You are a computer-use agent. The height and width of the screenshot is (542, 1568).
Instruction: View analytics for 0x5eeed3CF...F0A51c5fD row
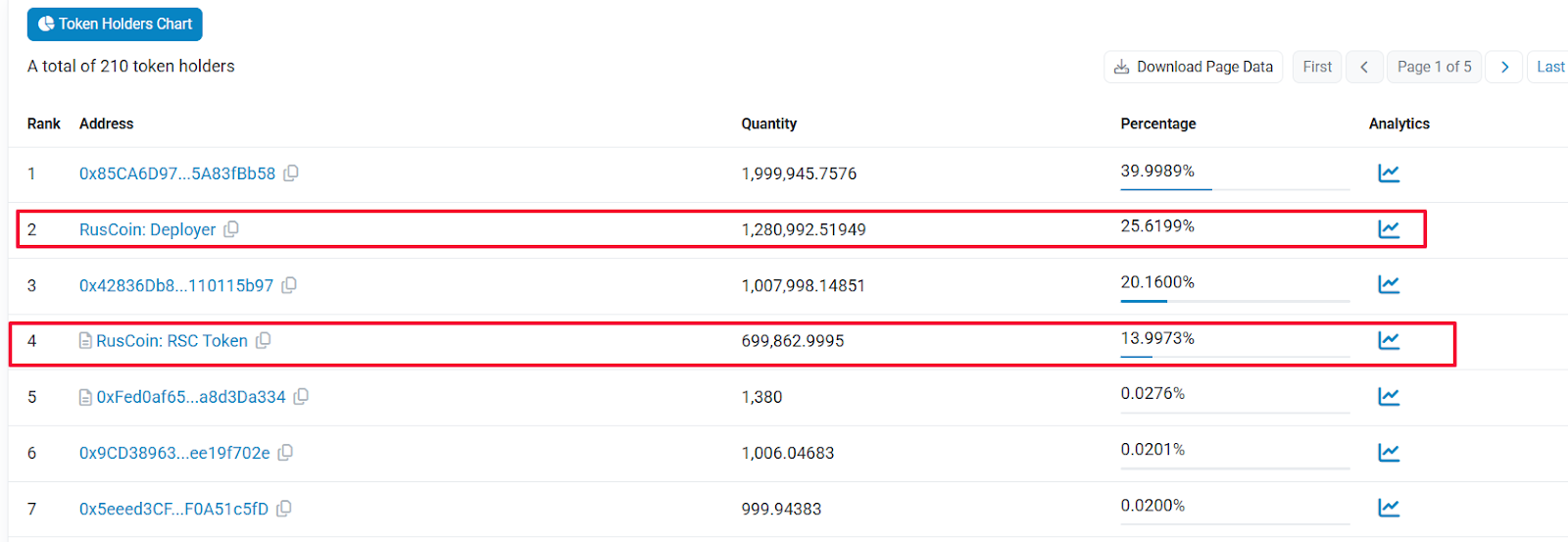[x=1389, y=509]
